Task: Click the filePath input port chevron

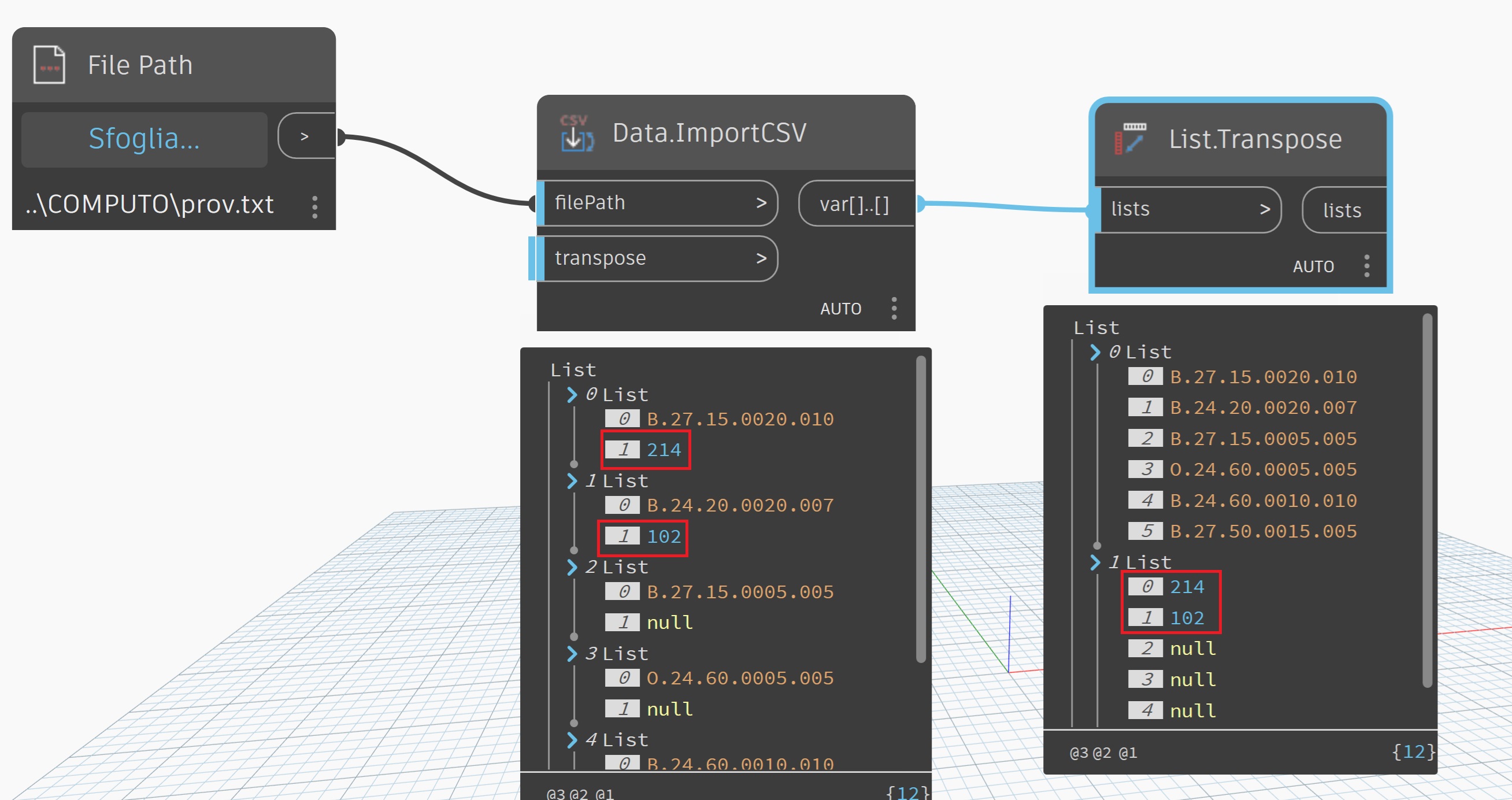Action: point(761,203)
